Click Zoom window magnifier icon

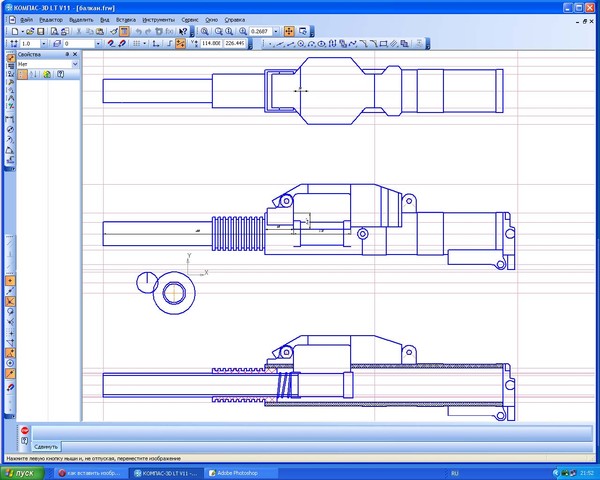(205, 31)
